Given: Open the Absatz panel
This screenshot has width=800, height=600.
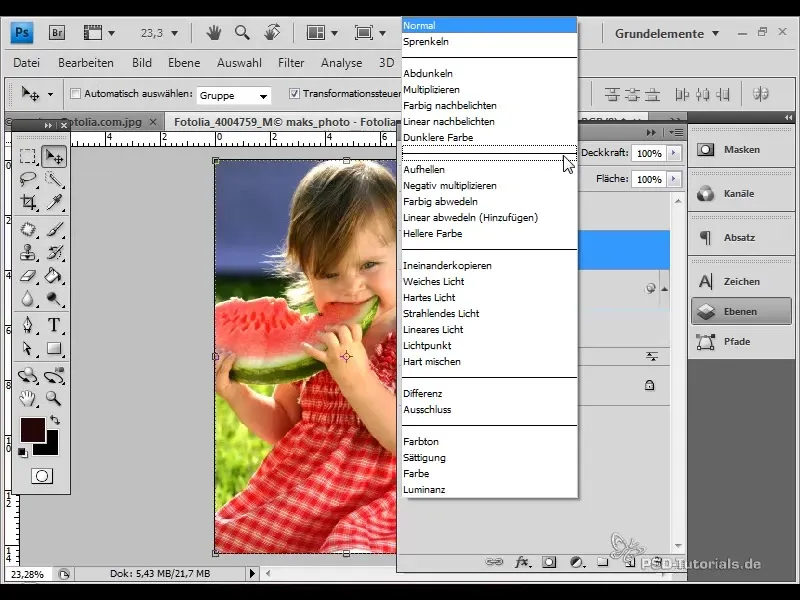Looking at the screenshot, I should [x=741, y=237].
